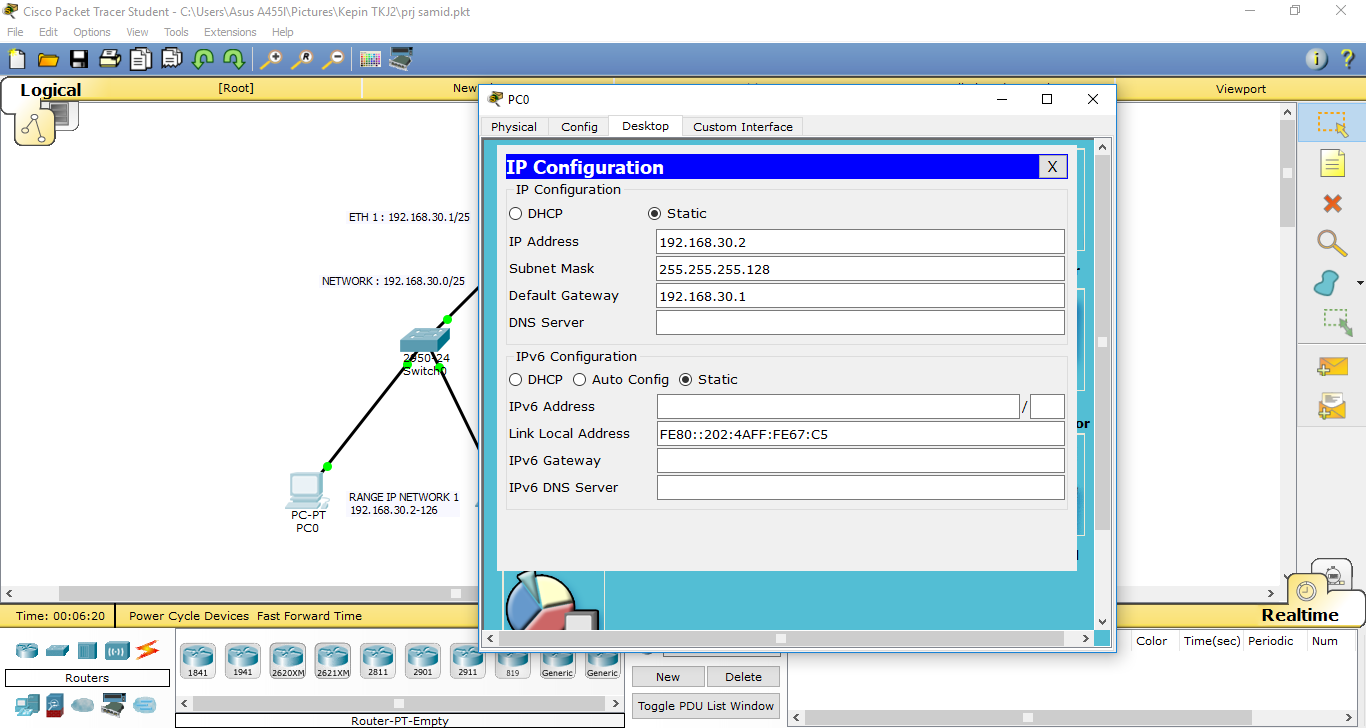Close IP Configuration with the X button

1052,167
